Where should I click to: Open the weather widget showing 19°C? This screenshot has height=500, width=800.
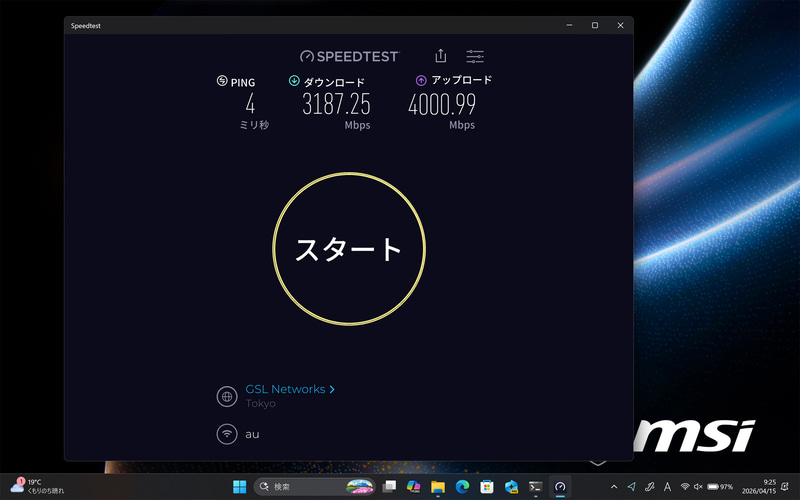tap(37, 486)
